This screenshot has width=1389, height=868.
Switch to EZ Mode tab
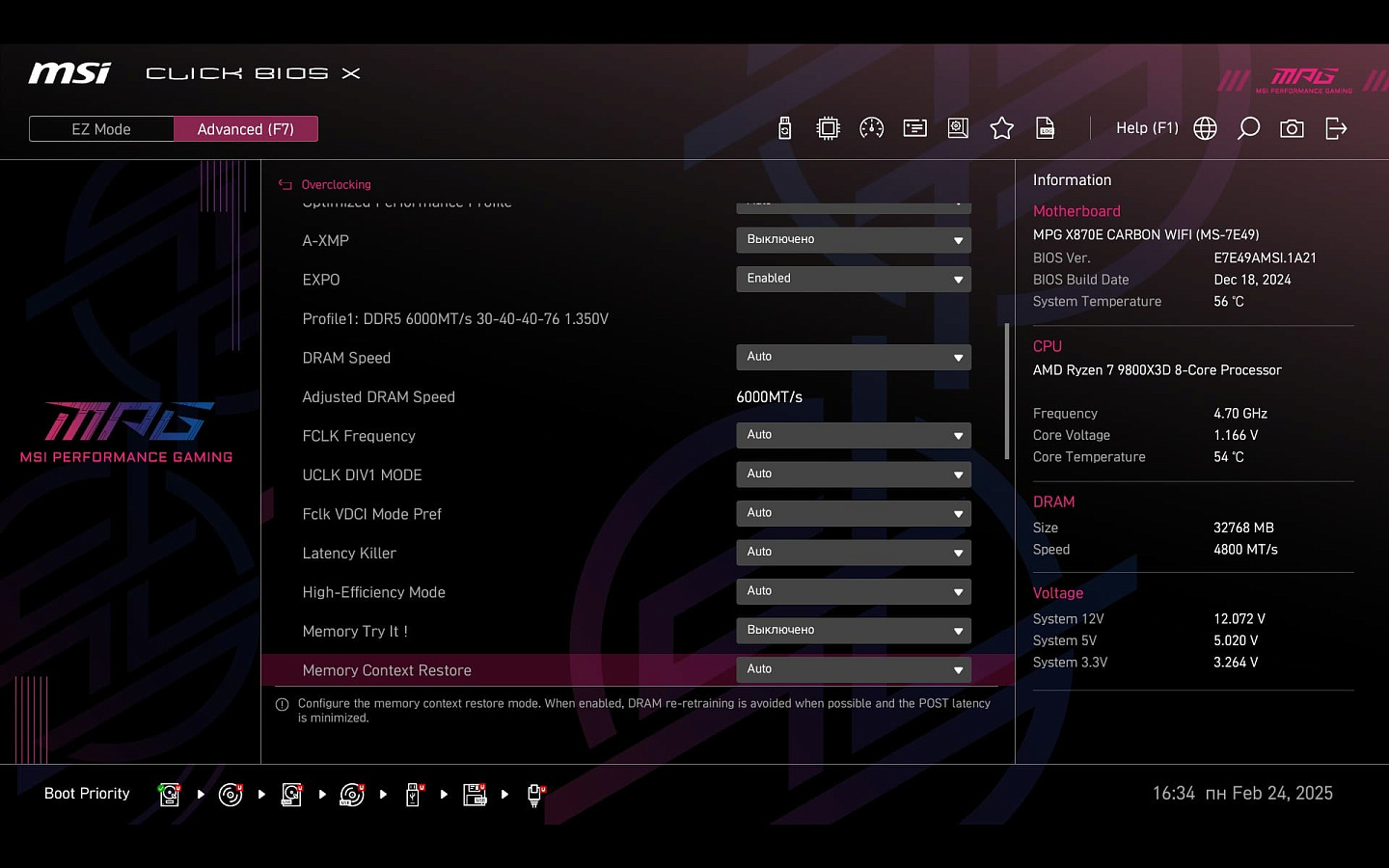click(101, 129)
